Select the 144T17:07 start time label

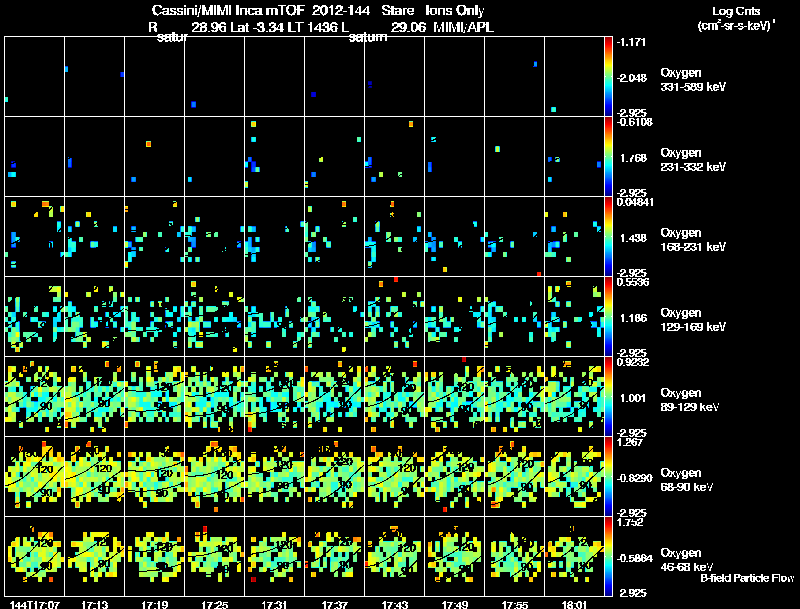click(34, 605)
